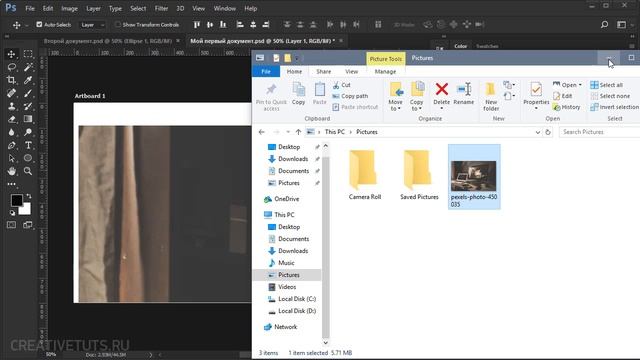Click Cut in the Clipboard group
Image resolution: width=640 pixels, height=360 pixels.
(342, 85)
